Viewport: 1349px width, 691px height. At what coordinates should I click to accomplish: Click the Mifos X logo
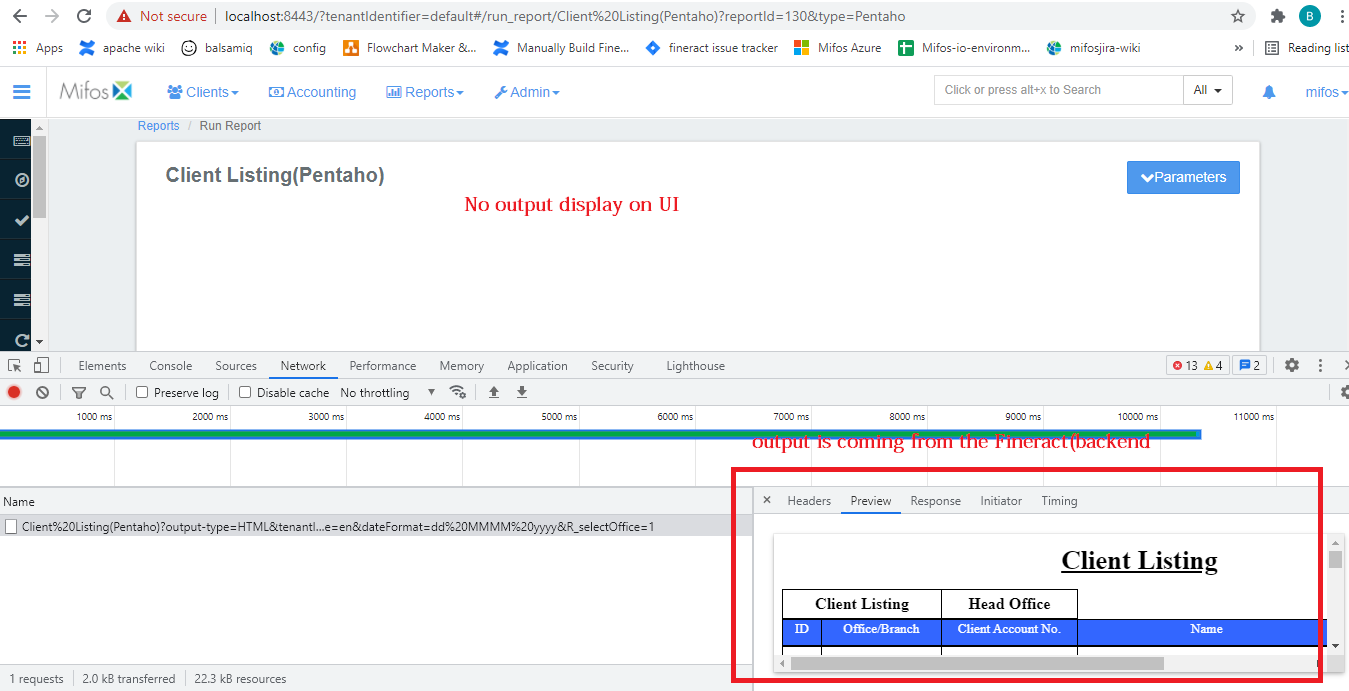(x=96, y=90)
